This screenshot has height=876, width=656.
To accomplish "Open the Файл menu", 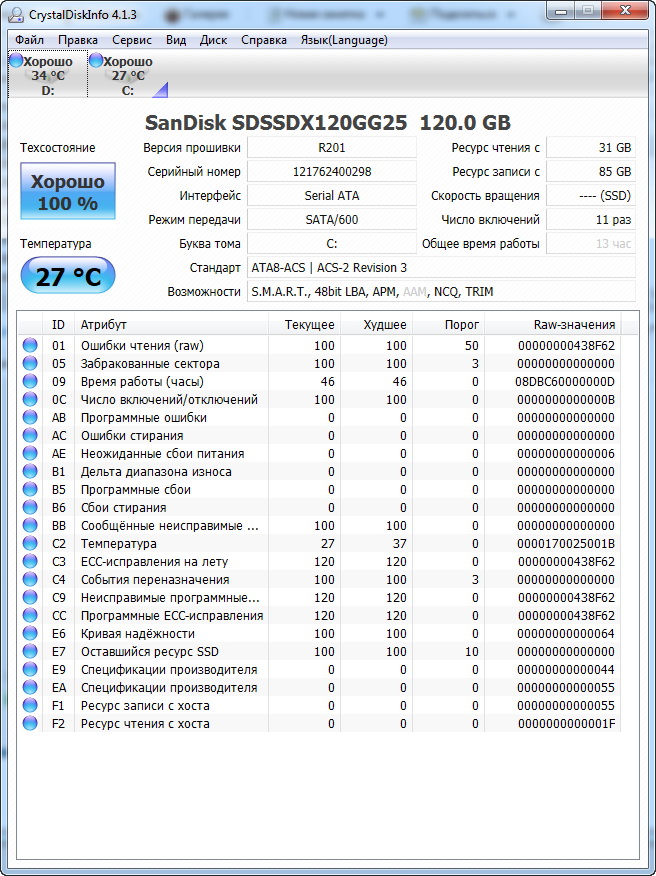I will [x=29, y=40].
